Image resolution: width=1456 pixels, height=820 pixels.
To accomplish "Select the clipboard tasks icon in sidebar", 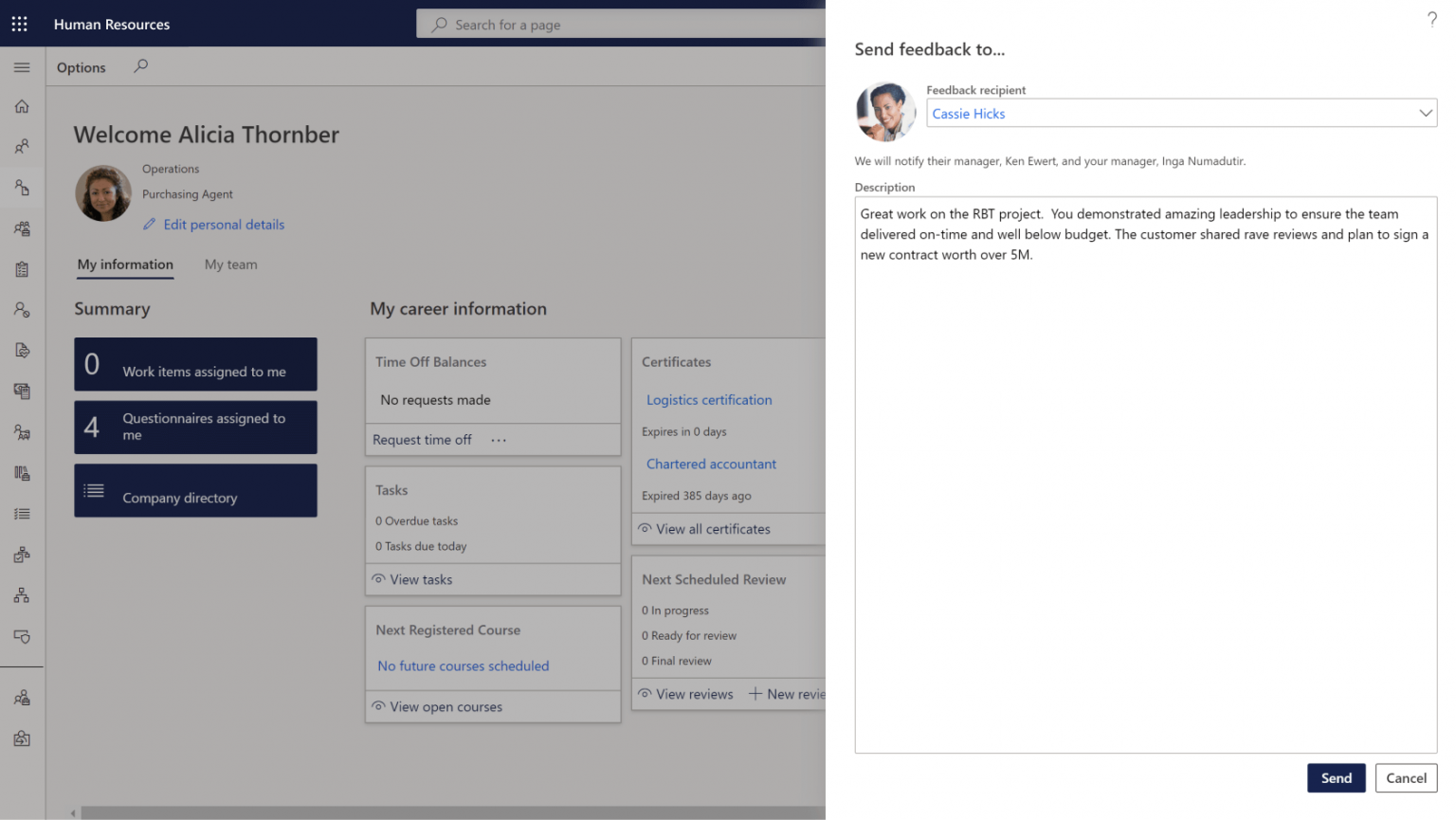I will [x=21, y=269].
